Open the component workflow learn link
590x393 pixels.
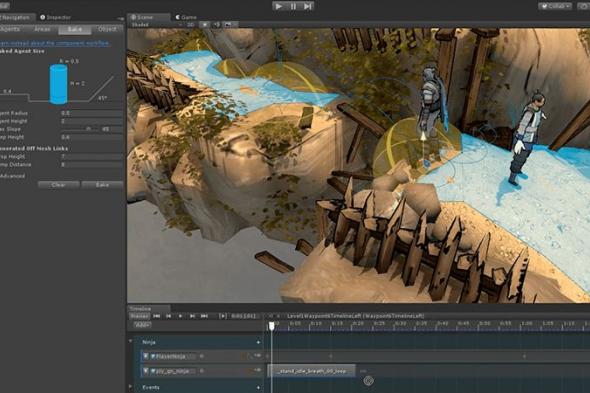click(55, 43)
